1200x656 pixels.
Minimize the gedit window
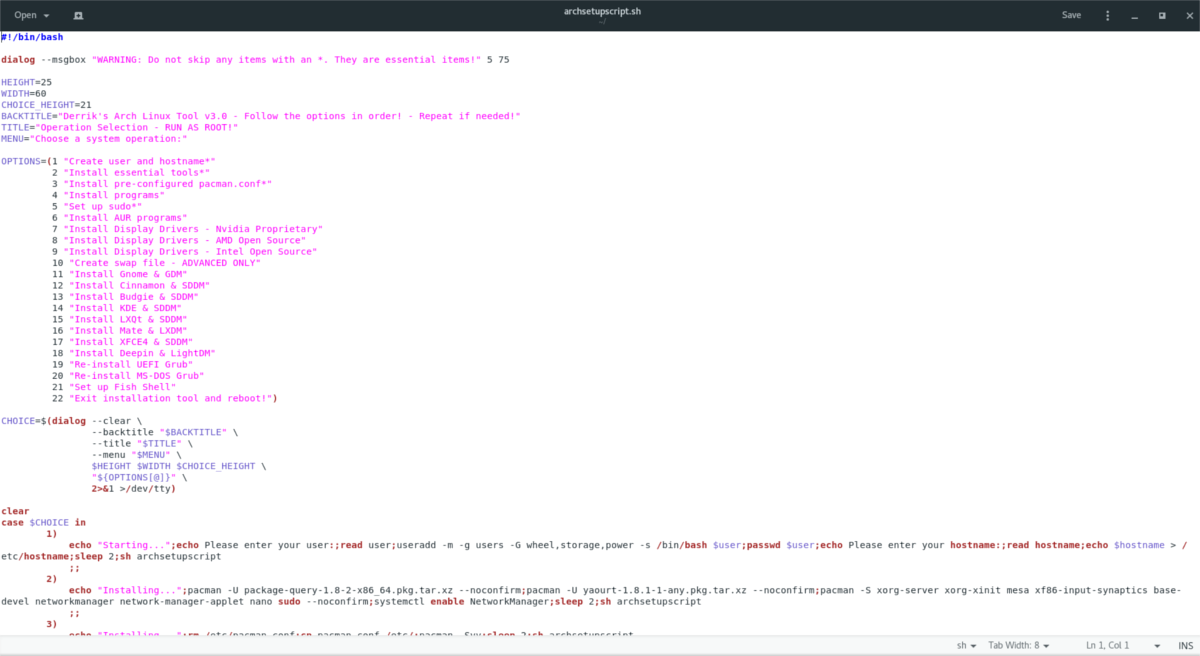pos(1136,15)
